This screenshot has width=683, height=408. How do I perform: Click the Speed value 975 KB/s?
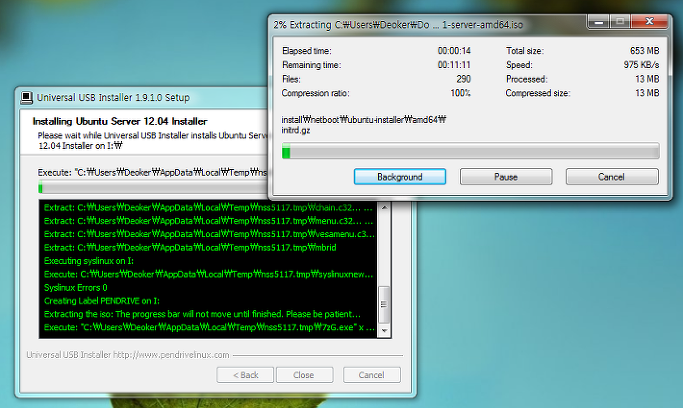(x=641, y=65)
